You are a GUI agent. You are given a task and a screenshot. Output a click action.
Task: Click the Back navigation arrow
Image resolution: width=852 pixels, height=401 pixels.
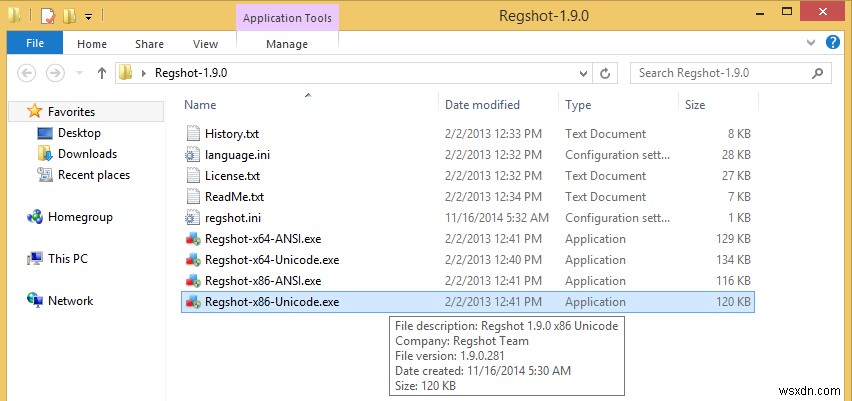27,73
